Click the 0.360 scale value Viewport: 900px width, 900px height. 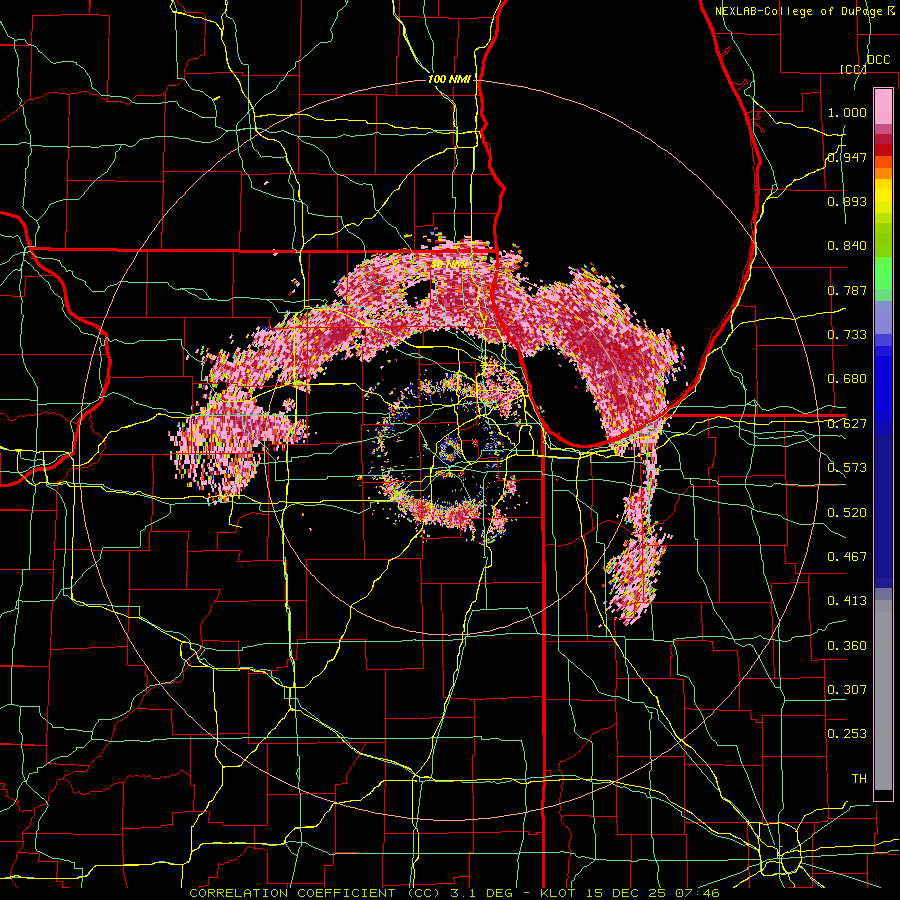pyautogui.click(x=847, y=646)
